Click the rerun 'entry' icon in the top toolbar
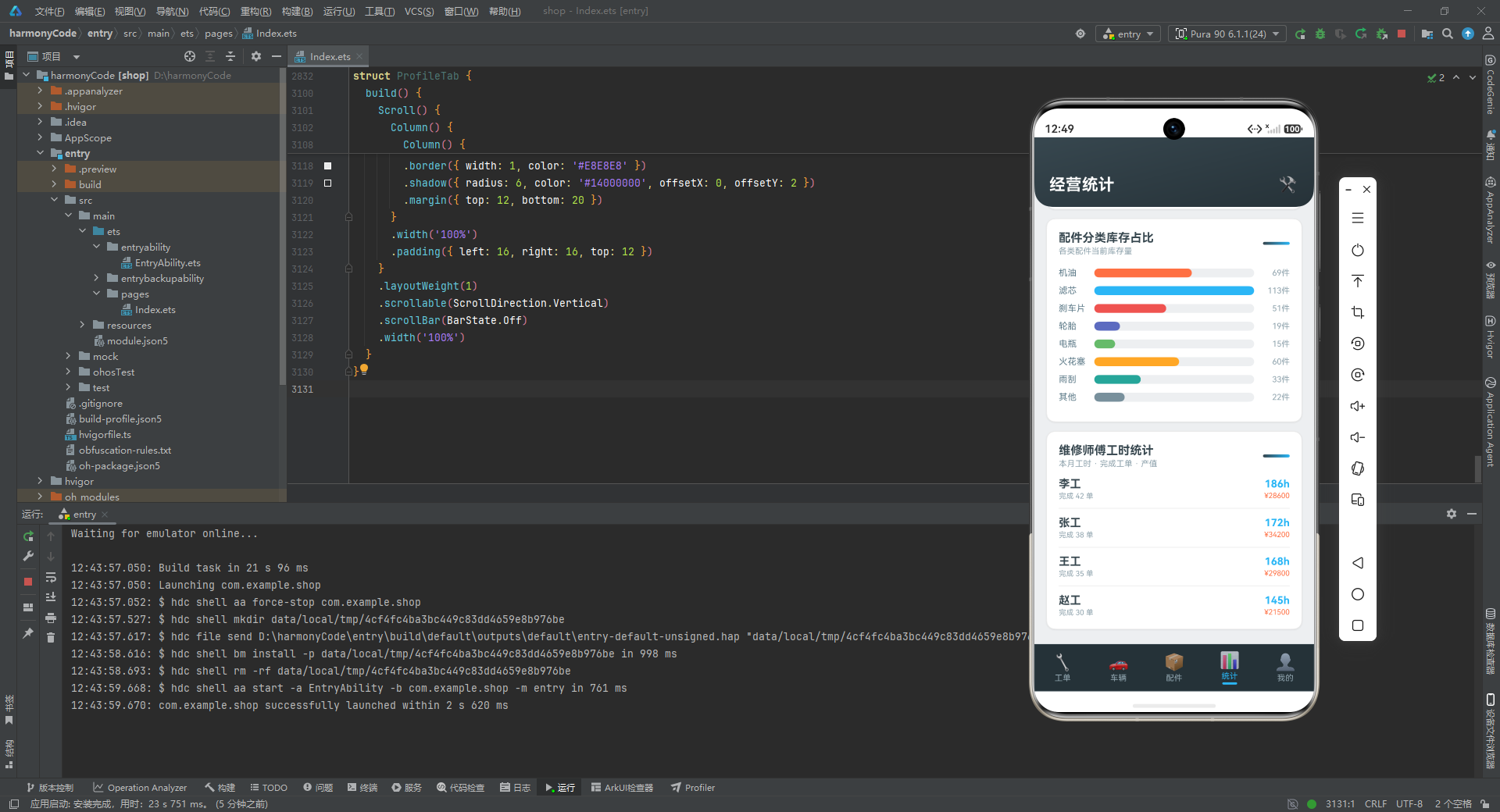 tap(1300, 34)
